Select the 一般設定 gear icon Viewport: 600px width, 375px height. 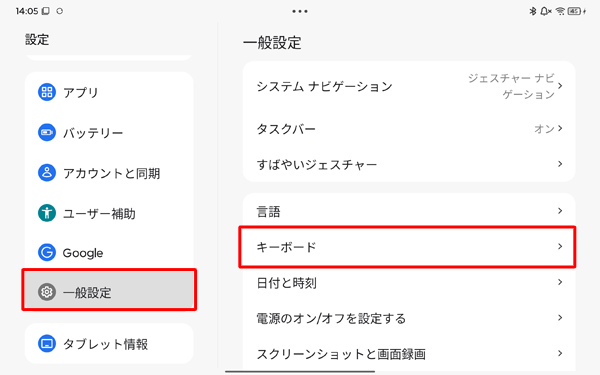click(47, 292)
